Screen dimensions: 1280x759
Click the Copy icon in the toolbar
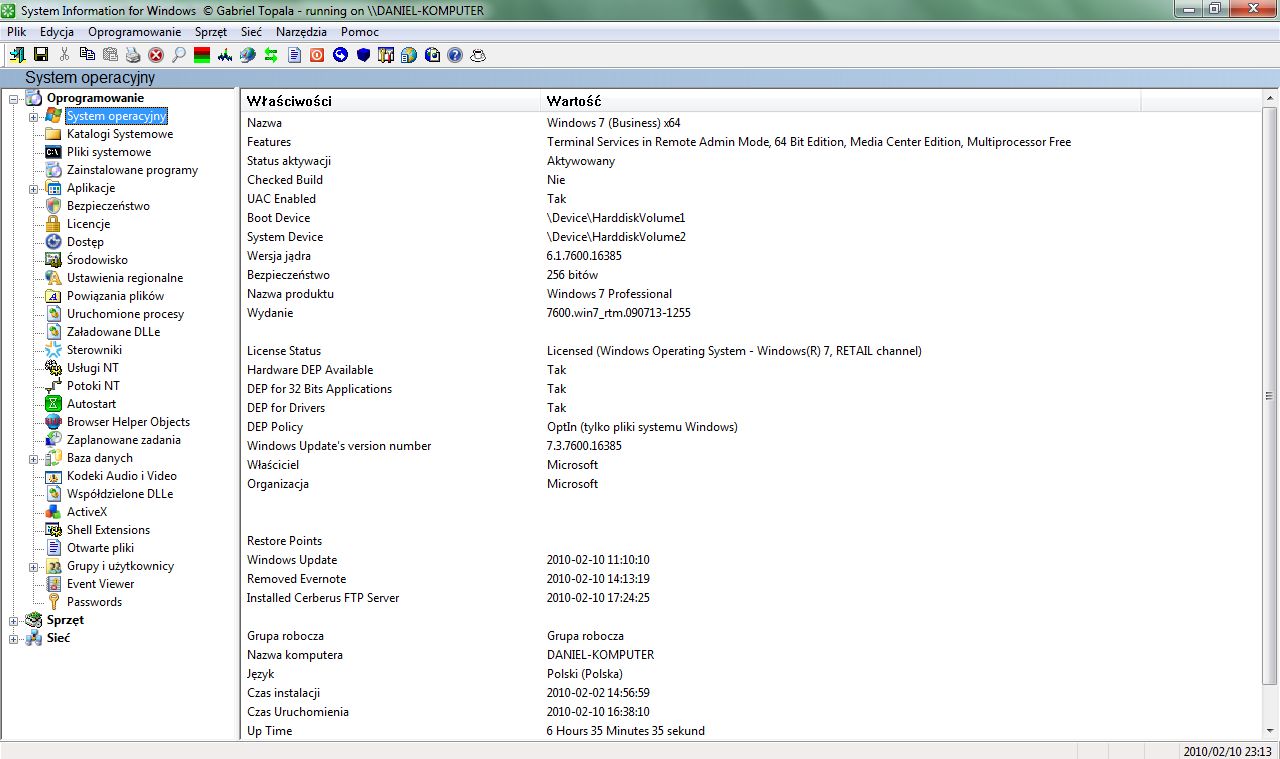coord(87,55)
